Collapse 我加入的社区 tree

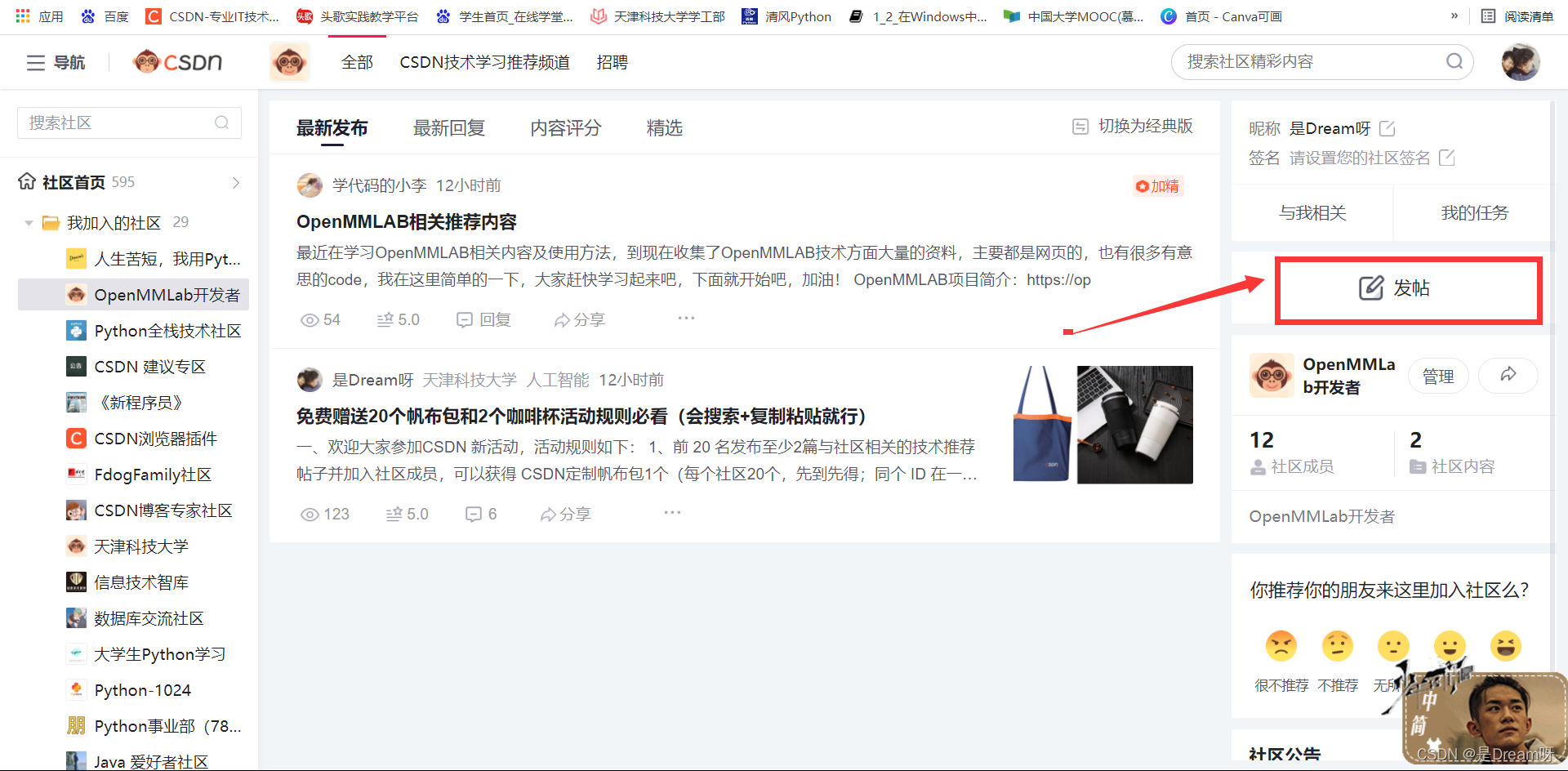coord(29,223)
